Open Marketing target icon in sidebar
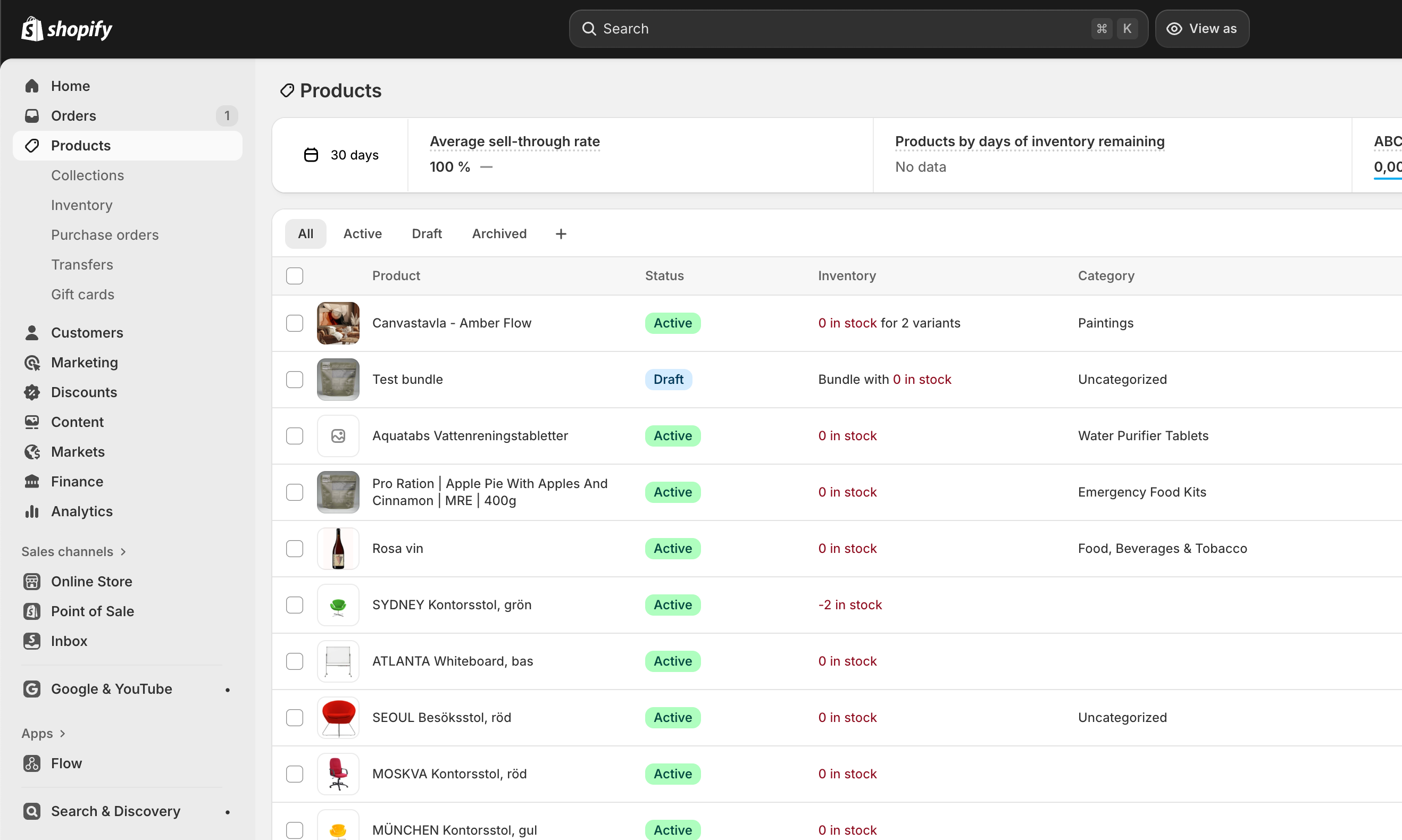 [x=32, y=362]
